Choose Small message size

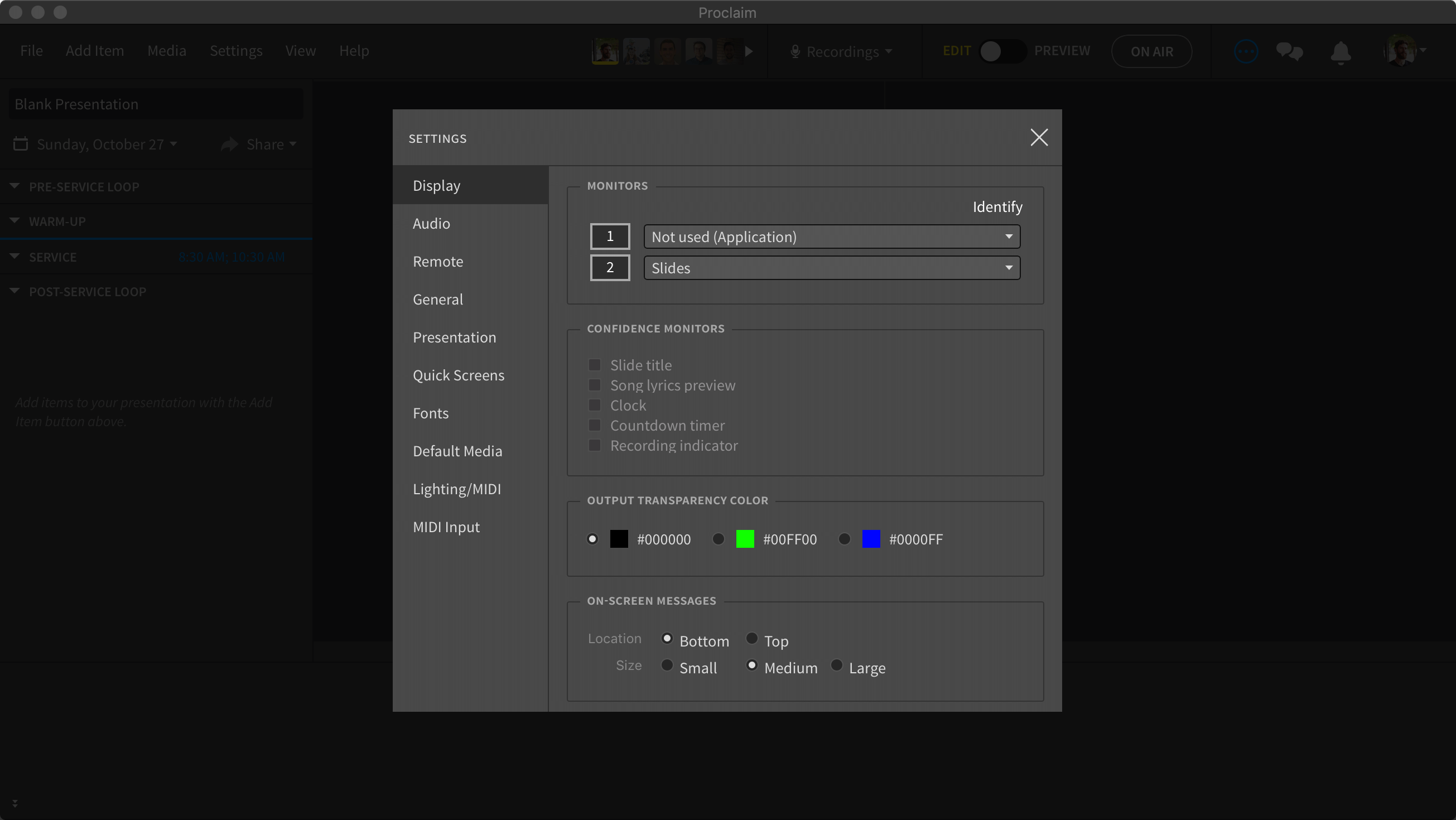click(667, 665)
